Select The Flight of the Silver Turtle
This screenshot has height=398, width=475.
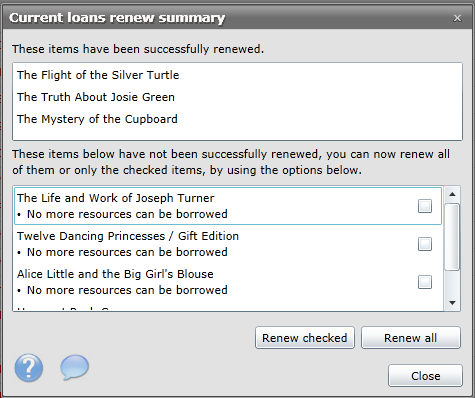98,75
